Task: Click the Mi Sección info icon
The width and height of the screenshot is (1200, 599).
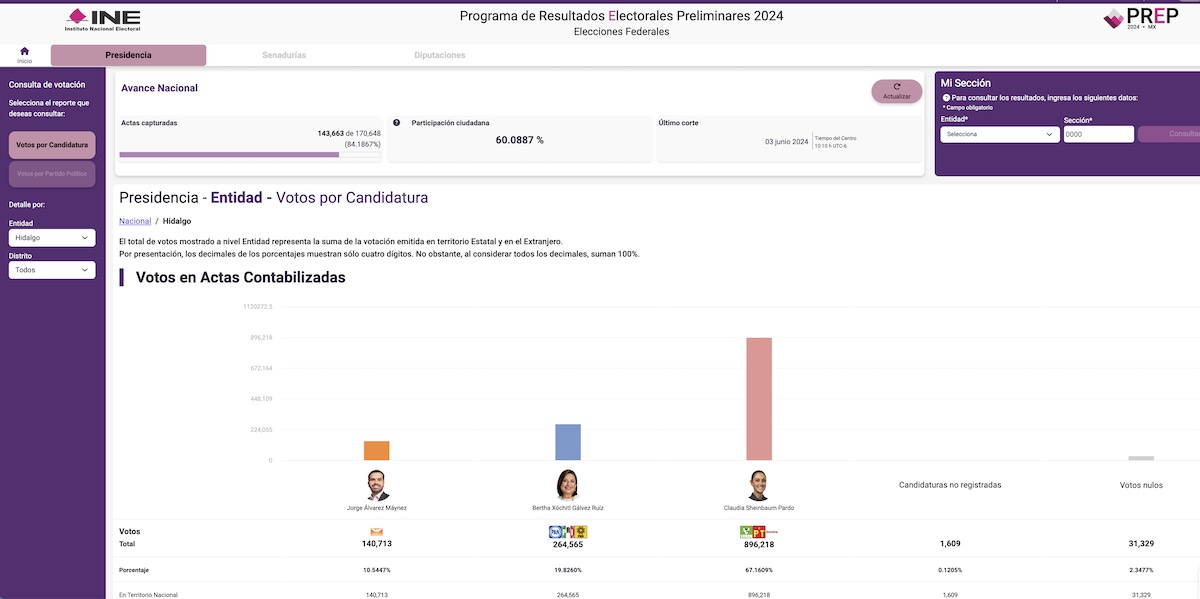Action: click(946, 98)
